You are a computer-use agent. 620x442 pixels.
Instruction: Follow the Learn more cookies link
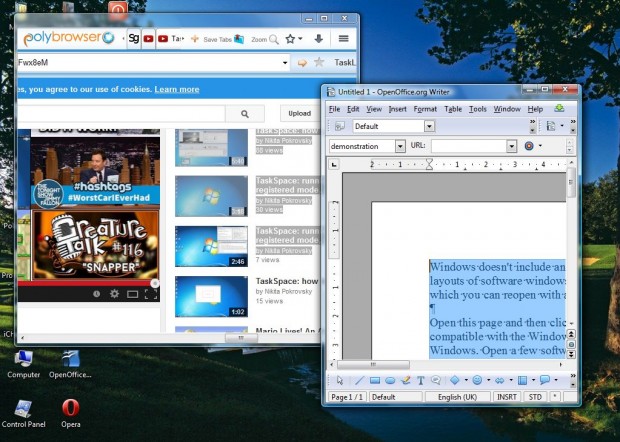177,89
